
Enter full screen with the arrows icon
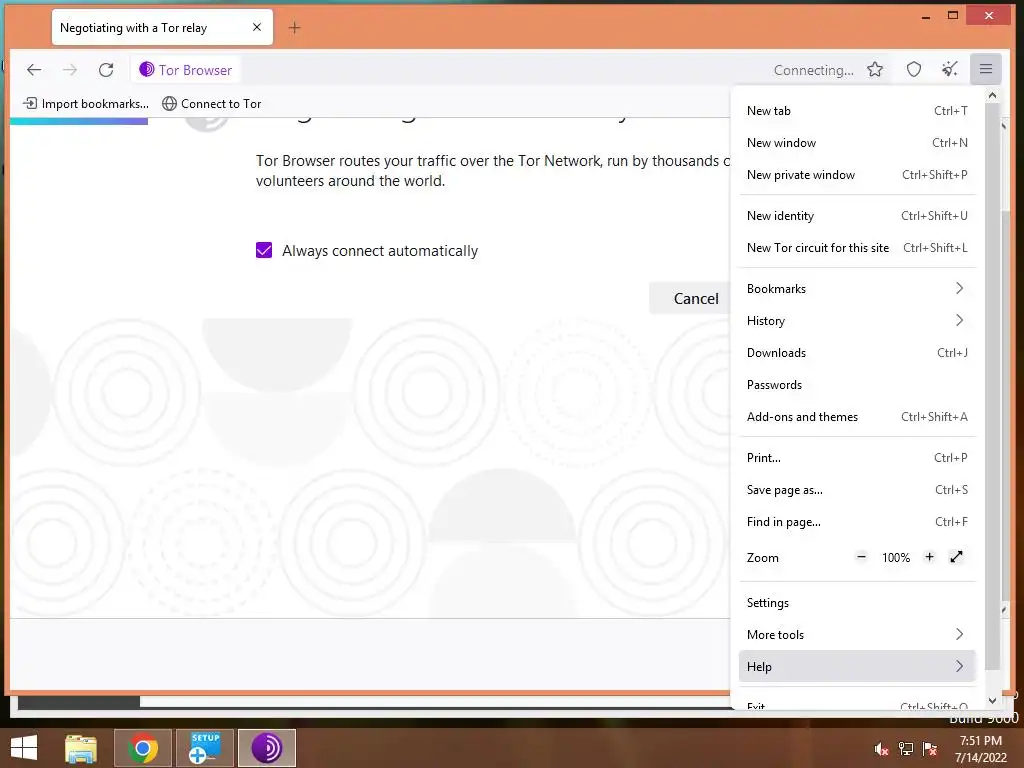tap(956, 557)
